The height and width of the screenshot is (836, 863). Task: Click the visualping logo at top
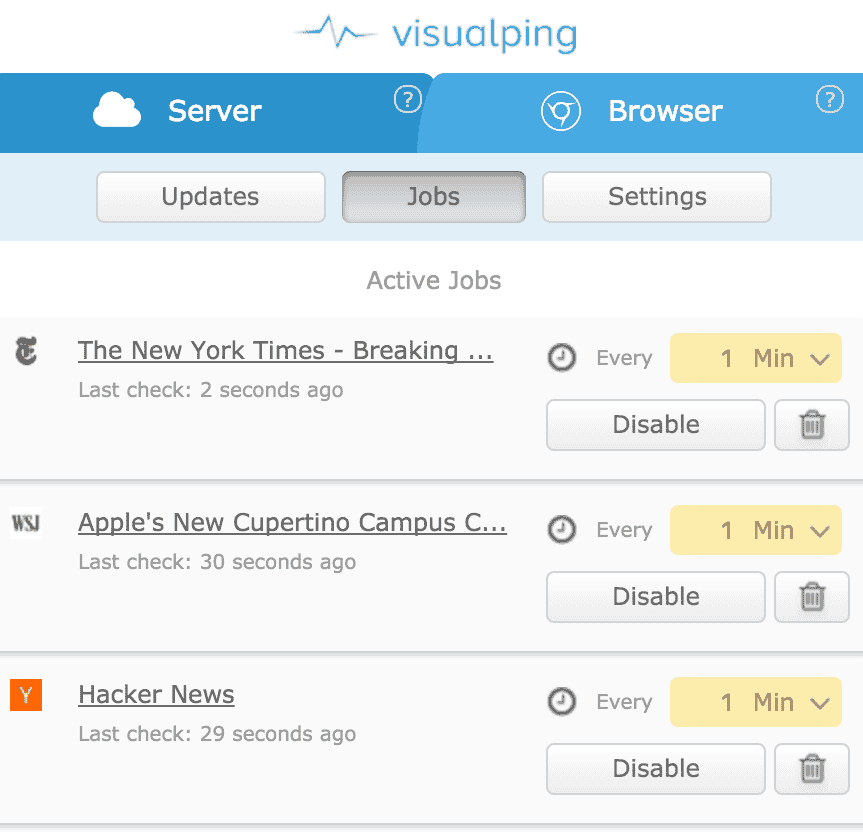pyautogui.click(x=436, y=34)
